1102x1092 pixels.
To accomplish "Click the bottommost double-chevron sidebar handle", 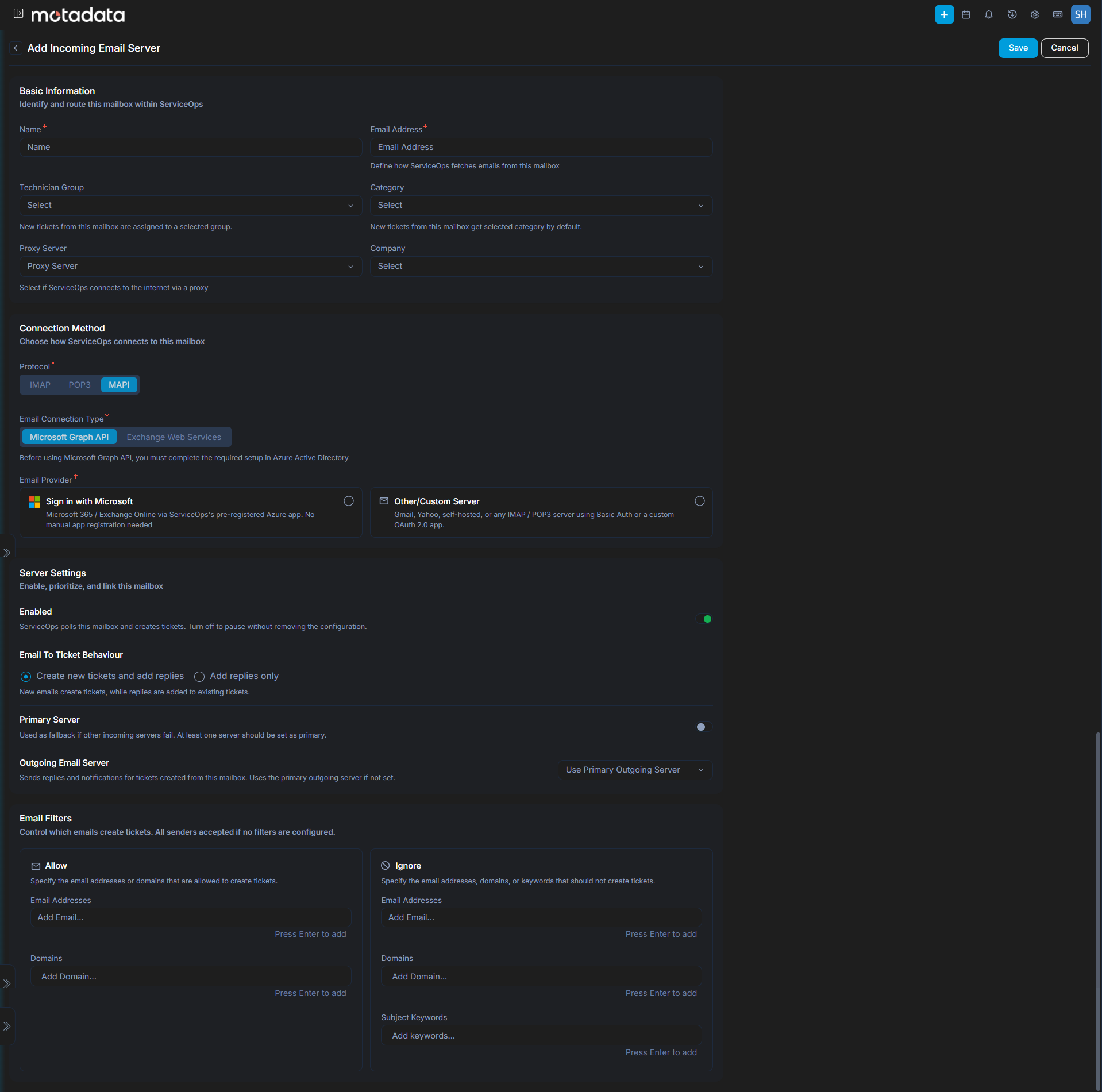I will [7, 1026].
